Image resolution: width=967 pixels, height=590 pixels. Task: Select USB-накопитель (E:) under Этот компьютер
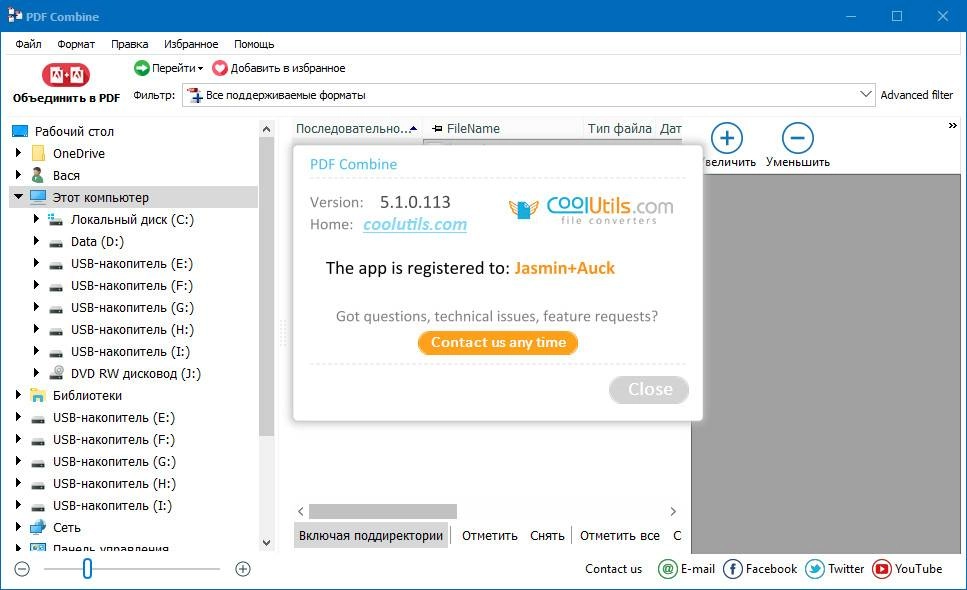(x=131, y=264)
